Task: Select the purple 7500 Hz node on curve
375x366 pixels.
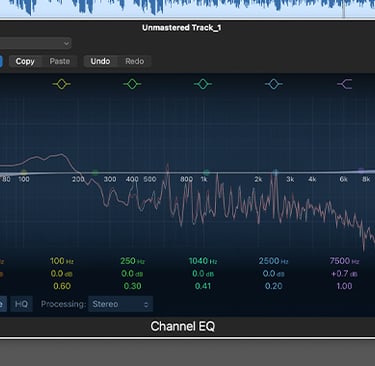Action: 361,171
